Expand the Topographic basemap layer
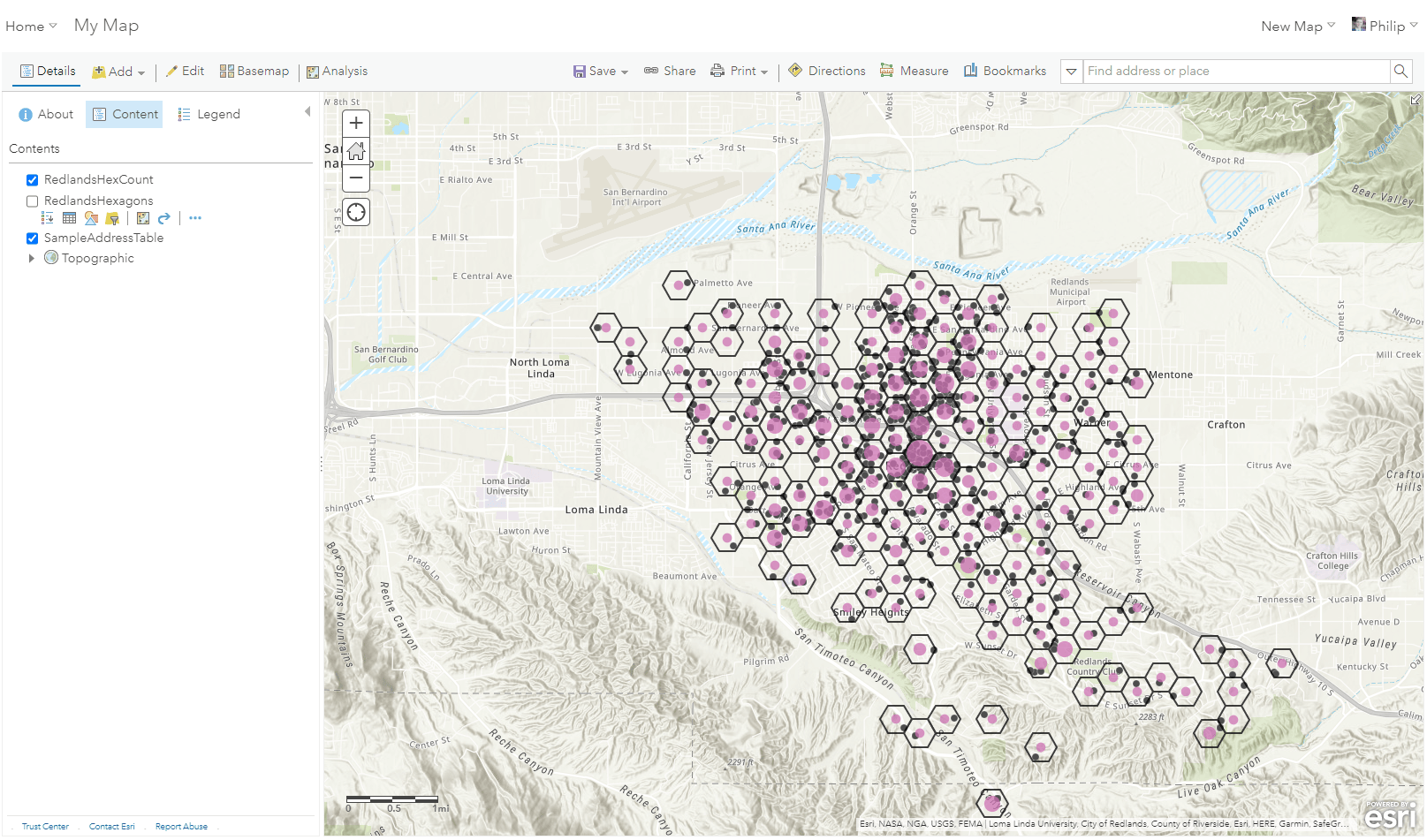1427x840 pixels. pyautogui.click(x=32, y=259)
